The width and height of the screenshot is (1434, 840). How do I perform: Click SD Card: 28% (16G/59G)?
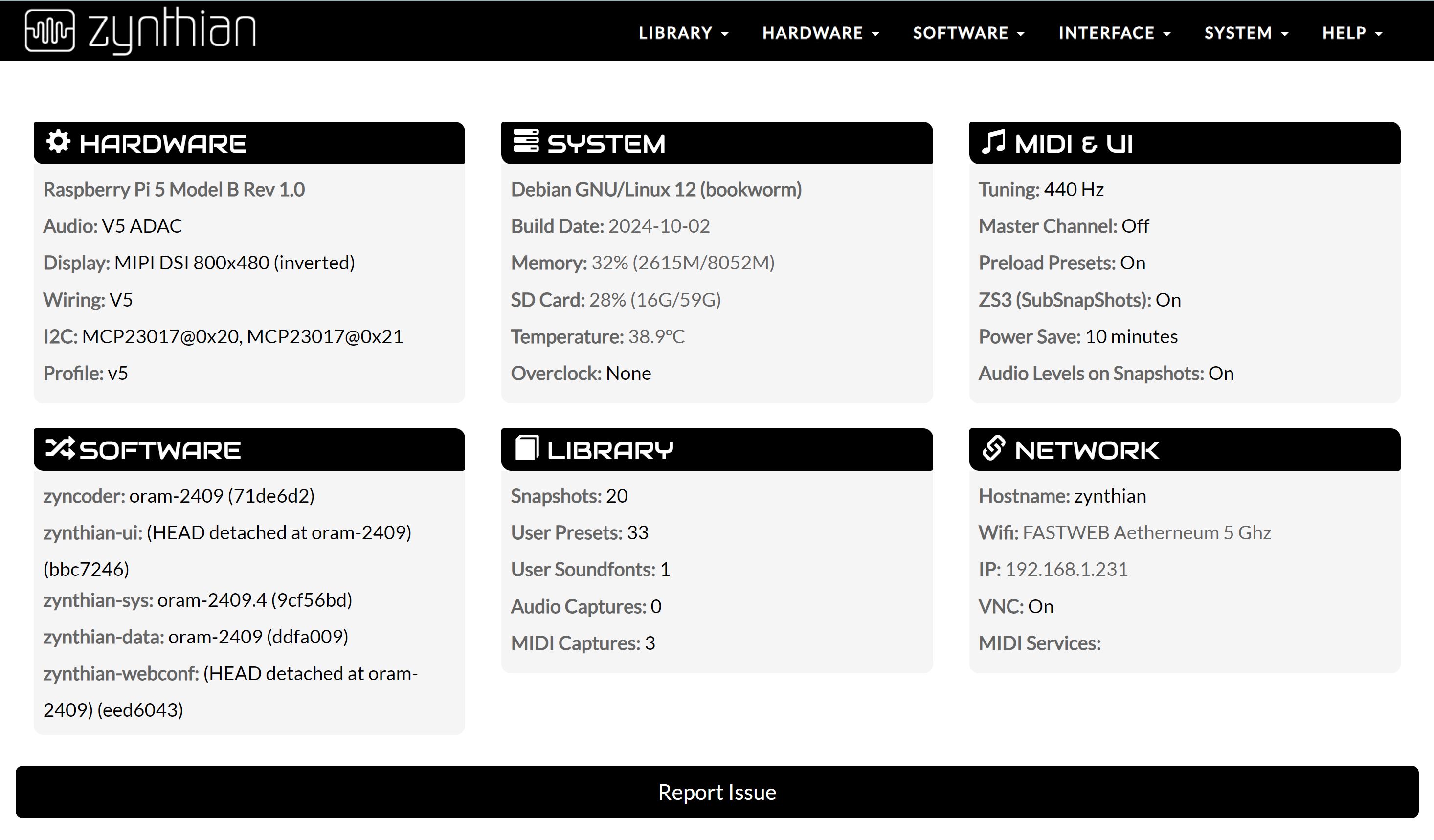(616, 300)
